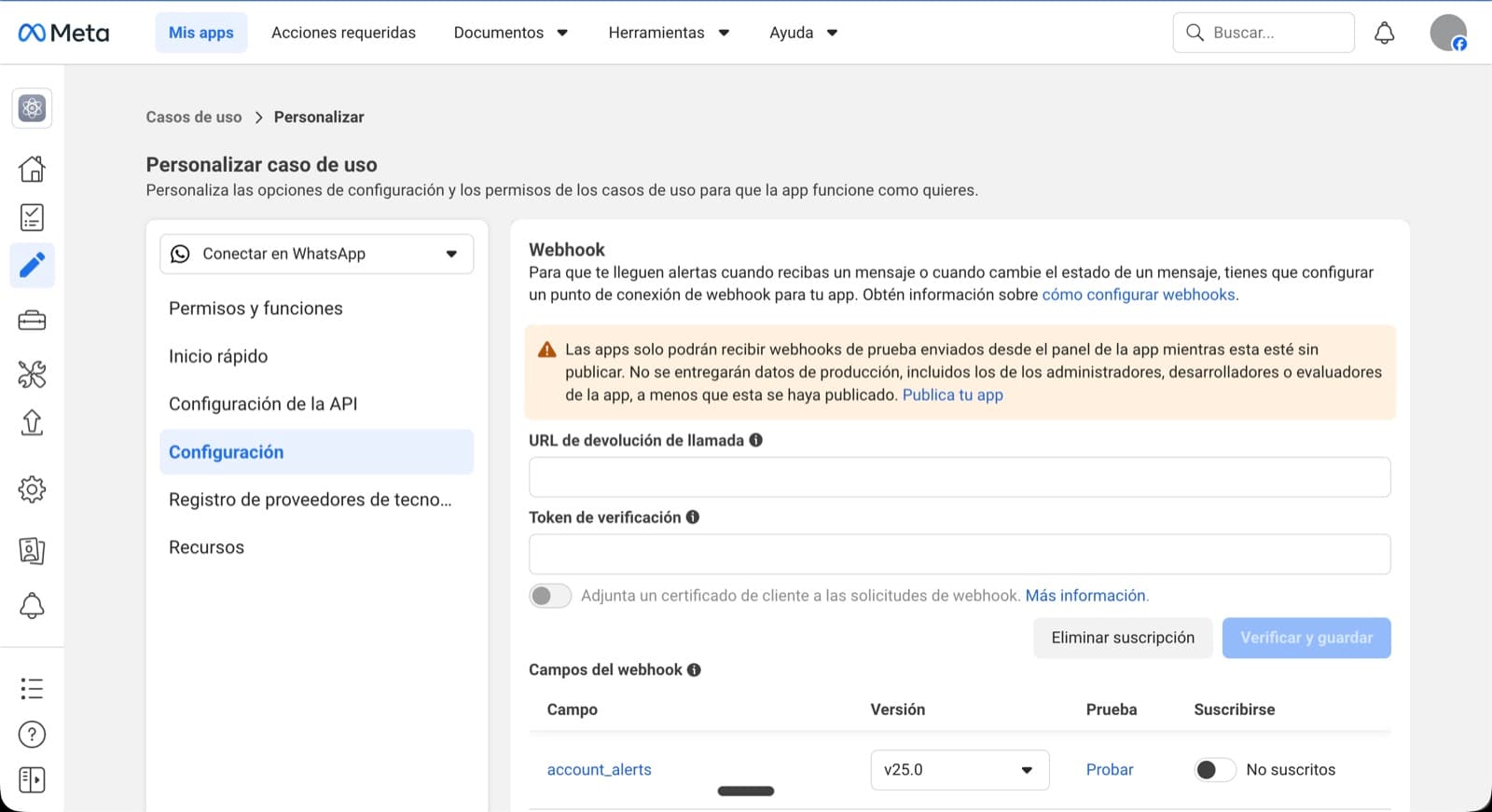Focus the URL de devolución de llamada field
This screenshot has height=812, width=1492.
point(960,477)
